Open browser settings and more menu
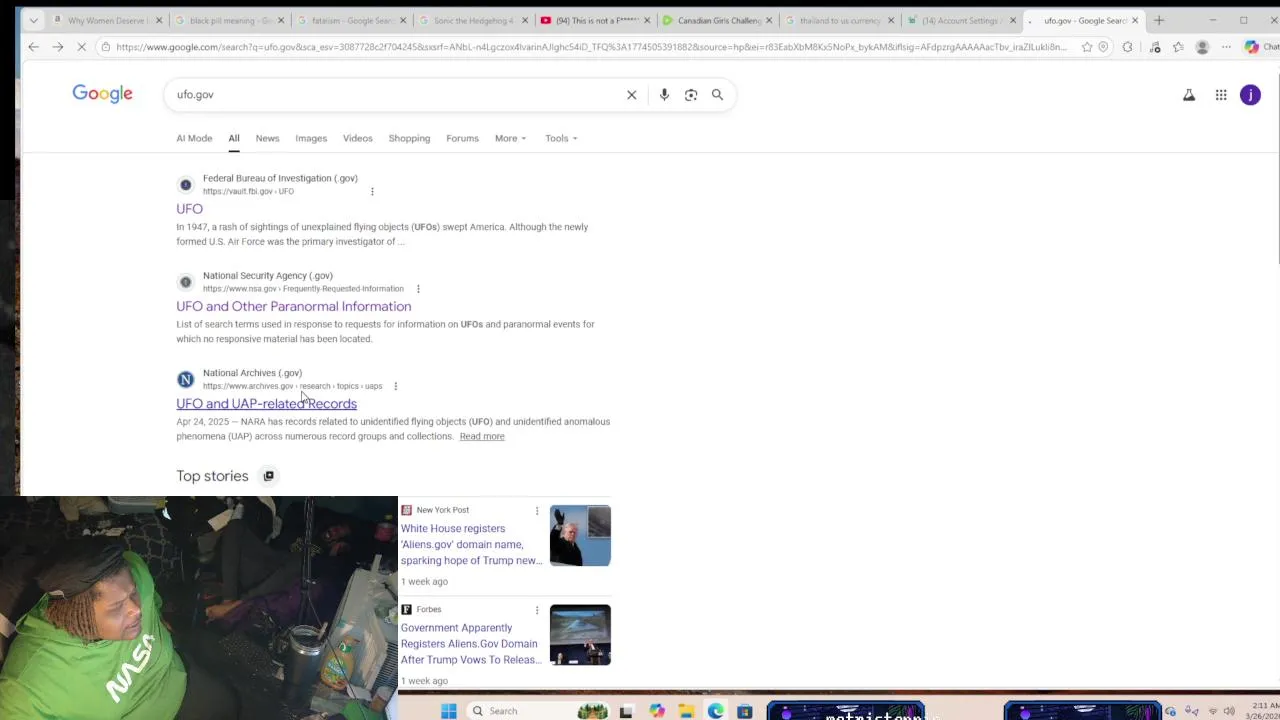The height and width of the screenshot is (720, 1280). [1226, 47]
